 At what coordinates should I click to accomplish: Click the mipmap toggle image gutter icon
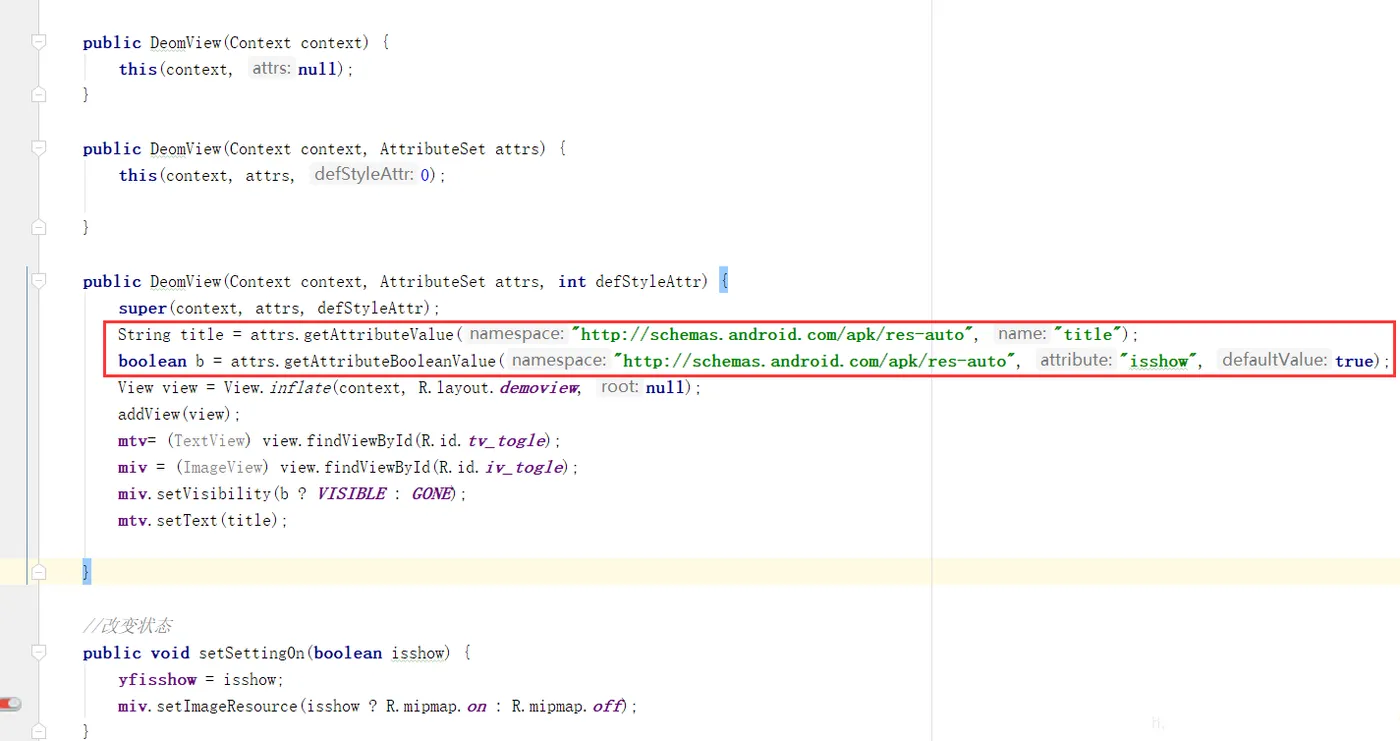point(10,704)
